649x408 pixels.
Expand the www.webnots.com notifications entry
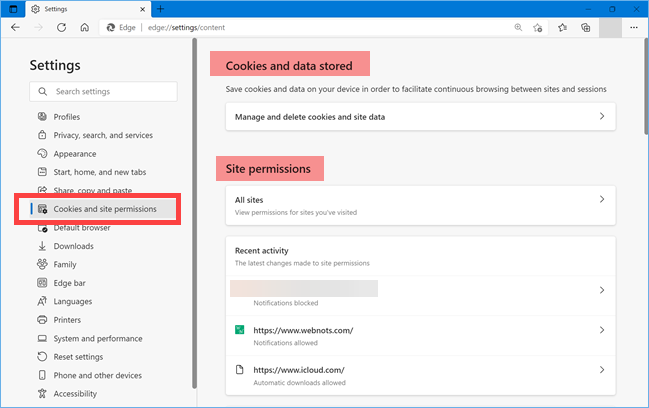(420, 335)
